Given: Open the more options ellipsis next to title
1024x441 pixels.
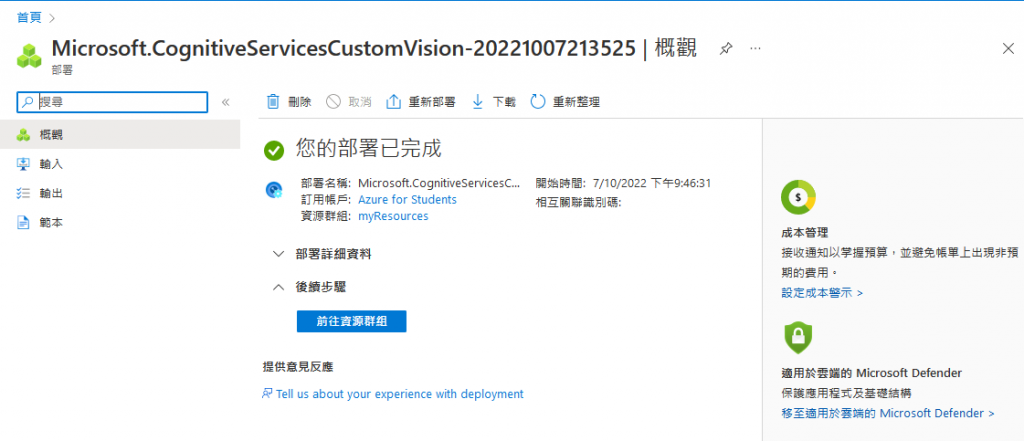Looking at the screenshot, I should [756, 49].
